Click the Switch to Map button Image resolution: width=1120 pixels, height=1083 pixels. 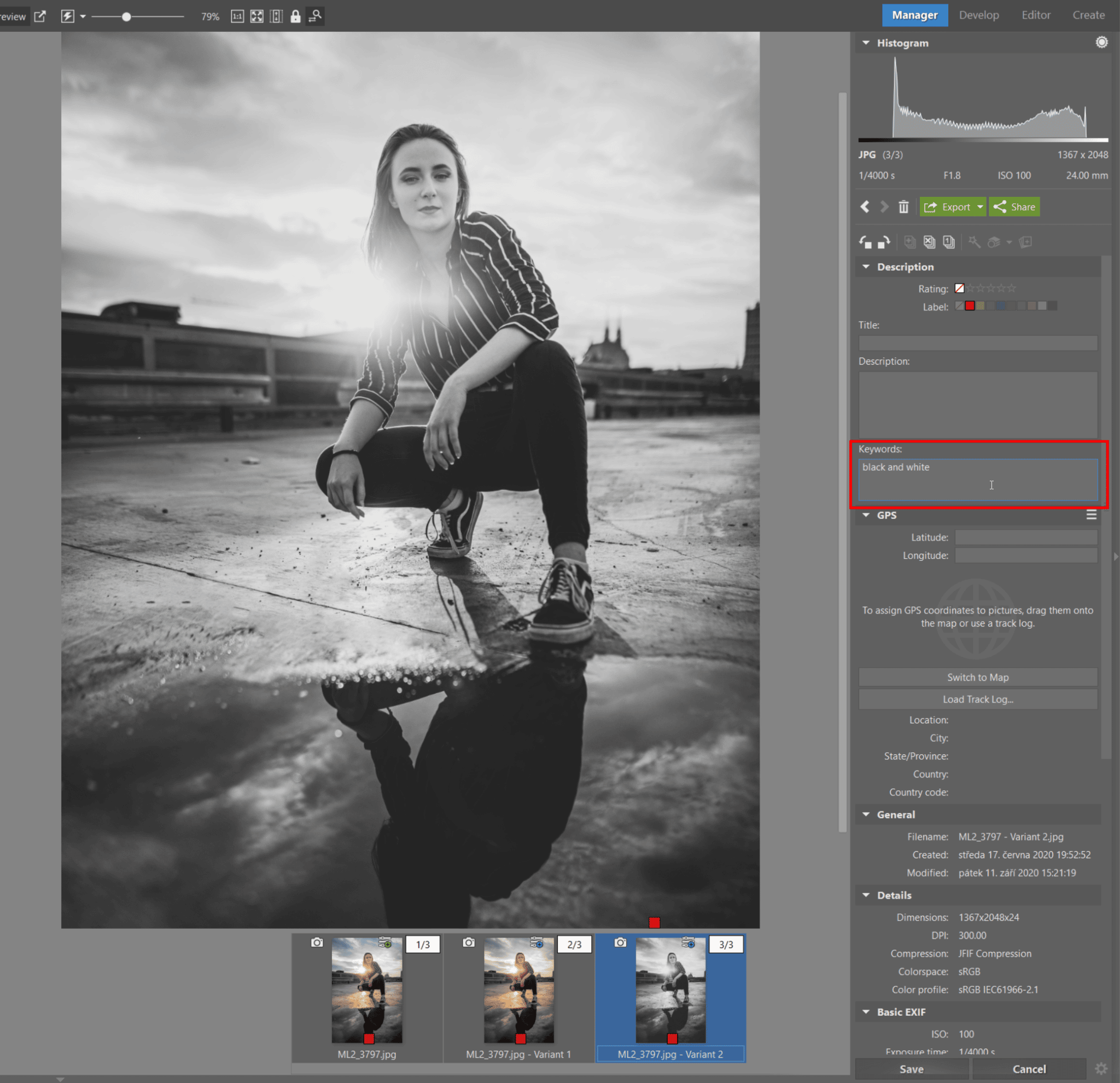tap(978, 677)
